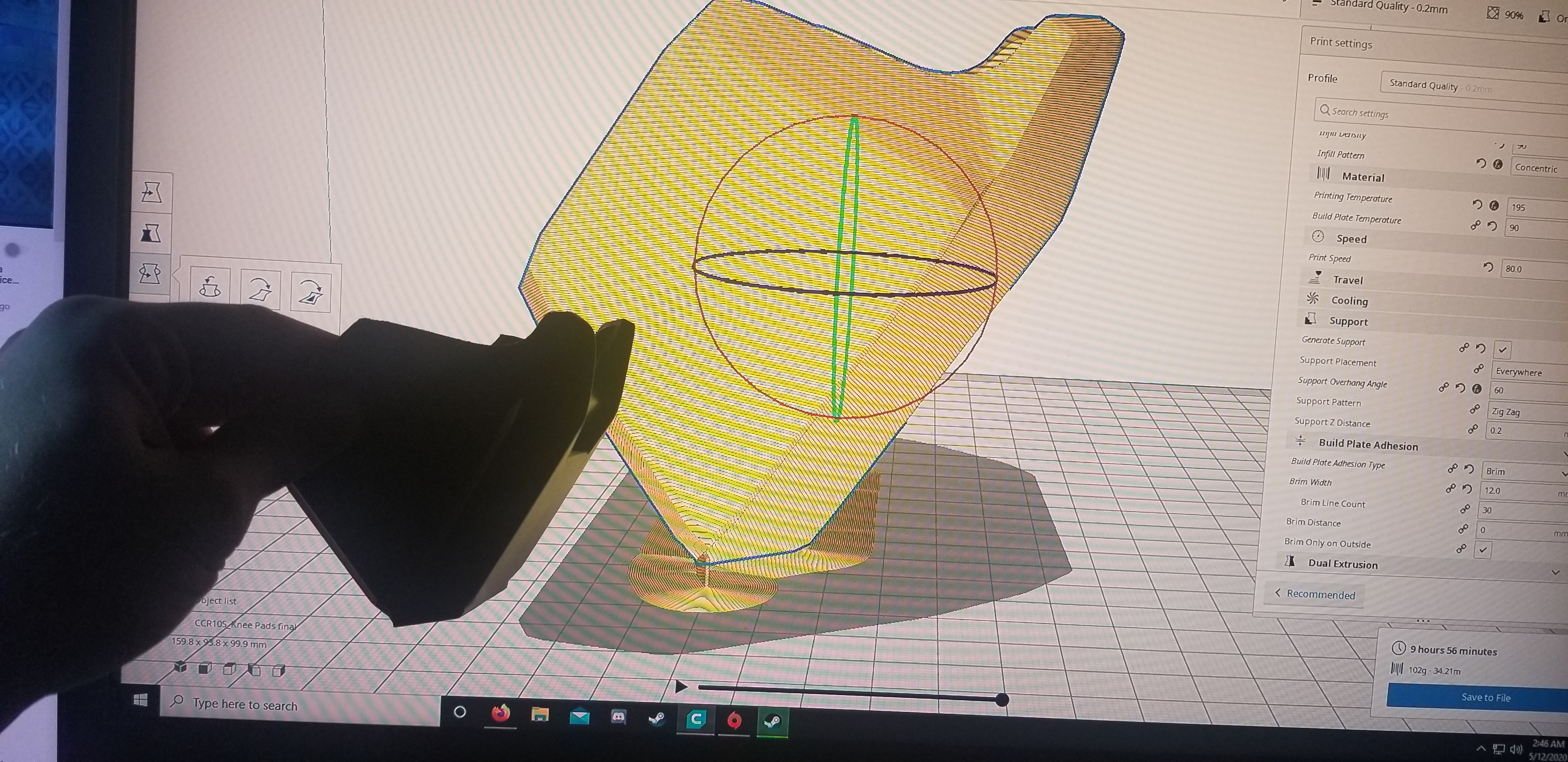Click the Support Overhang Angle field showing 60
The image size is (1568, 762).
pyautogui.click(x=1529, y=391)
